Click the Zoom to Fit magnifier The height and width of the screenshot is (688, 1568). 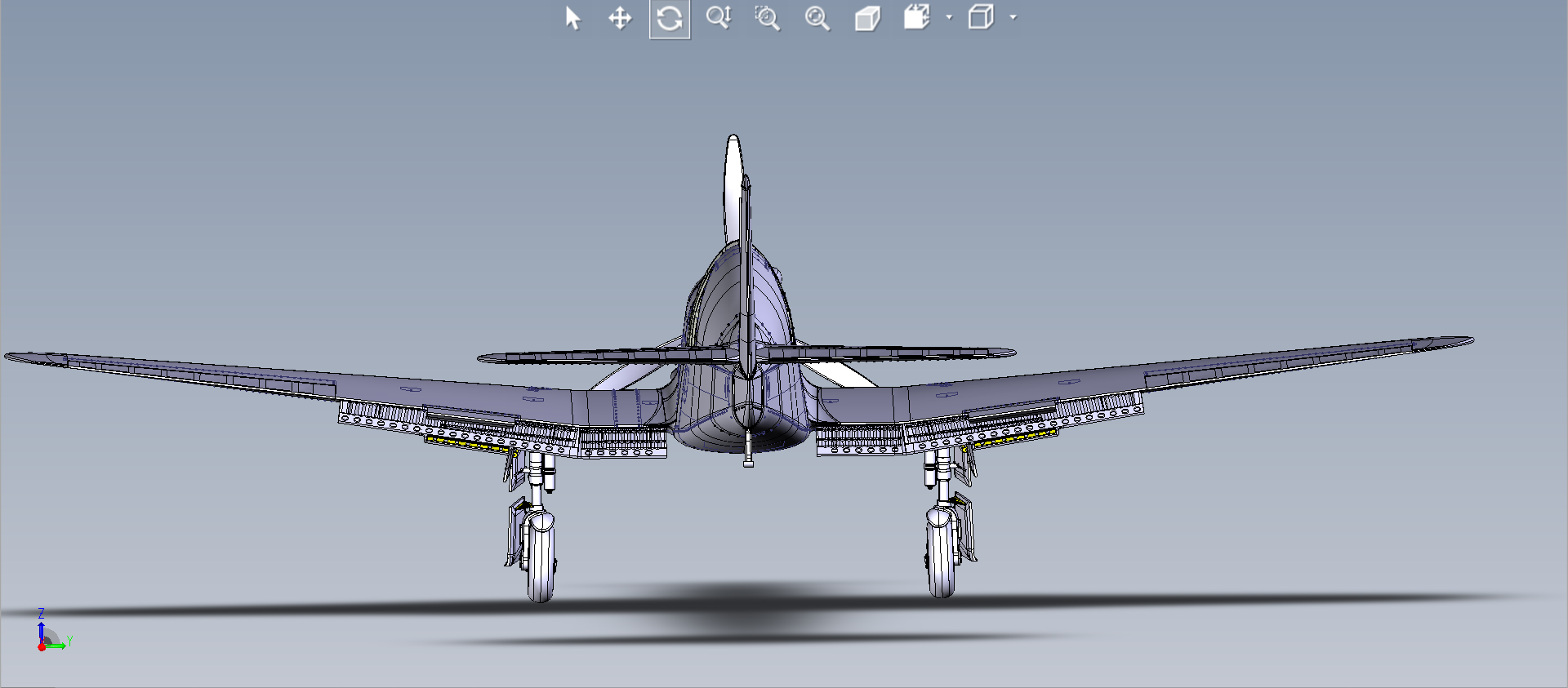tap(817, 18)
